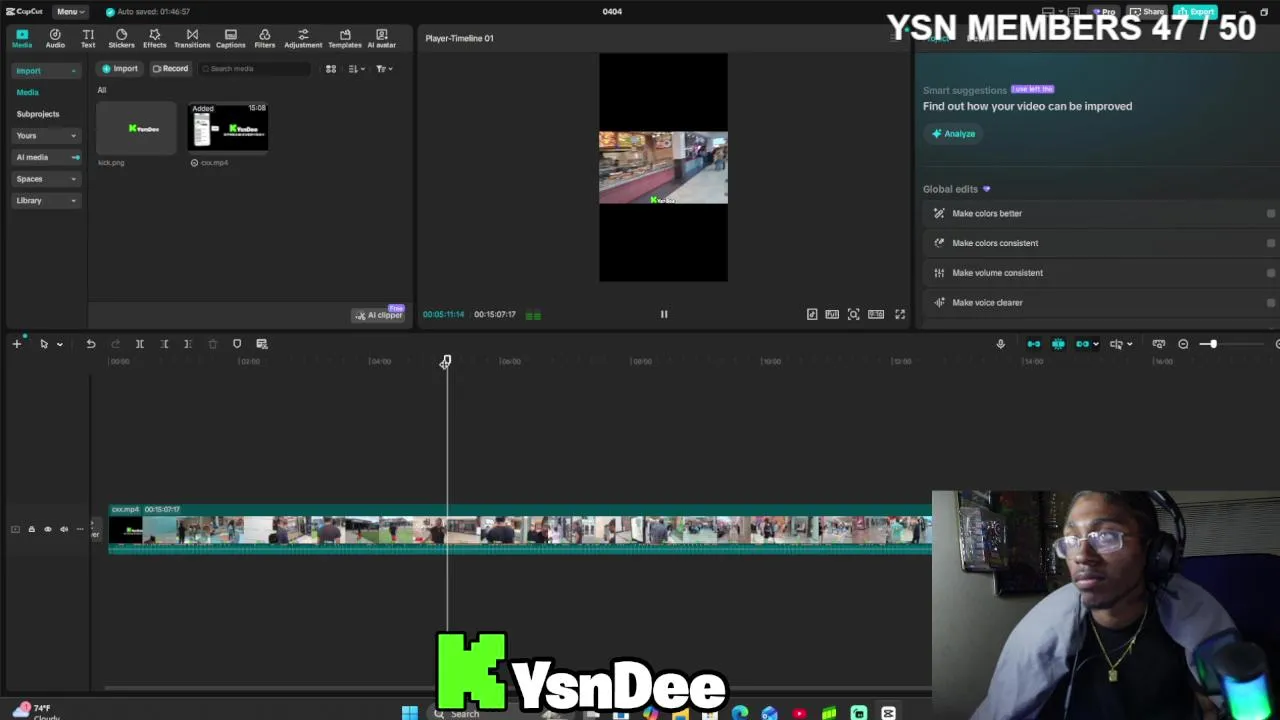This screenshot has height=720, width=1280.
Task: Open the Windows Start menu
Action: (410, 713)
